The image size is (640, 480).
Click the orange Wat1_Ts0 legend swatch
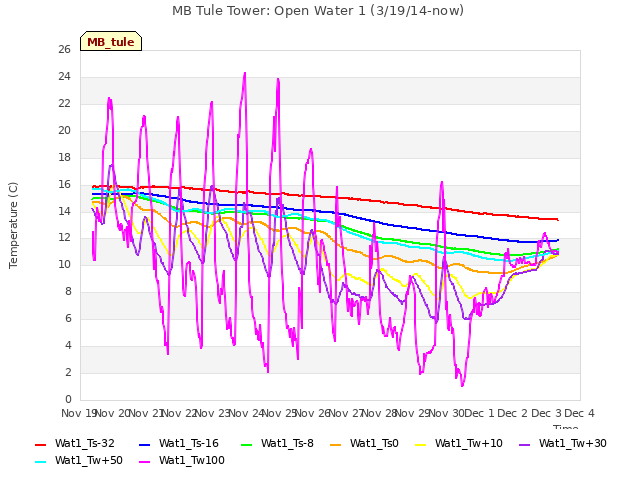tap(336, 444)
